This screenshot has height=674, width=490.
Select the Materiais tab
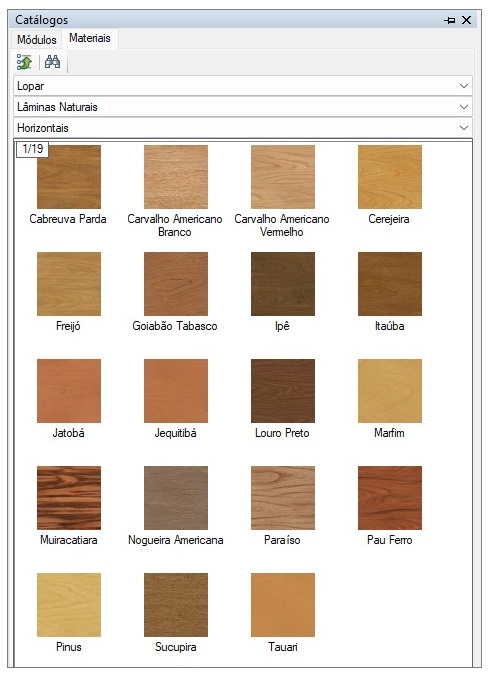click(90, 38)
